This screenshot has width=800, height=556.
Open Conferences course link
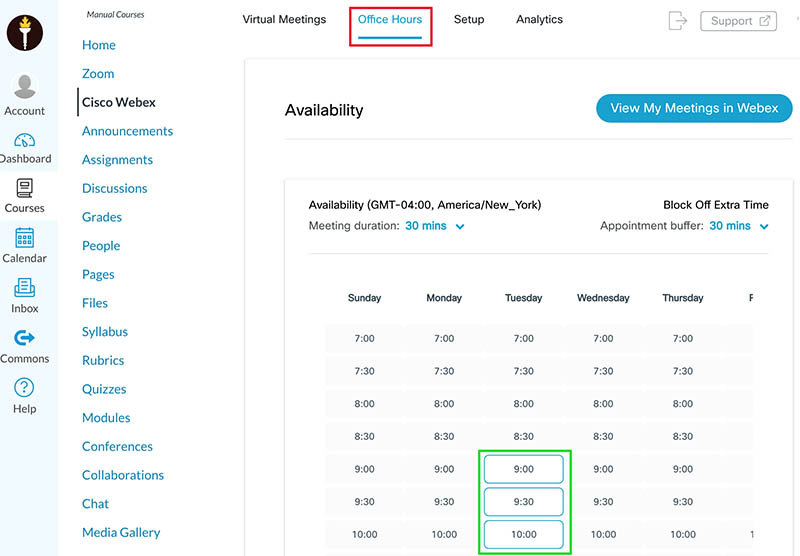(x=117, y=446)
